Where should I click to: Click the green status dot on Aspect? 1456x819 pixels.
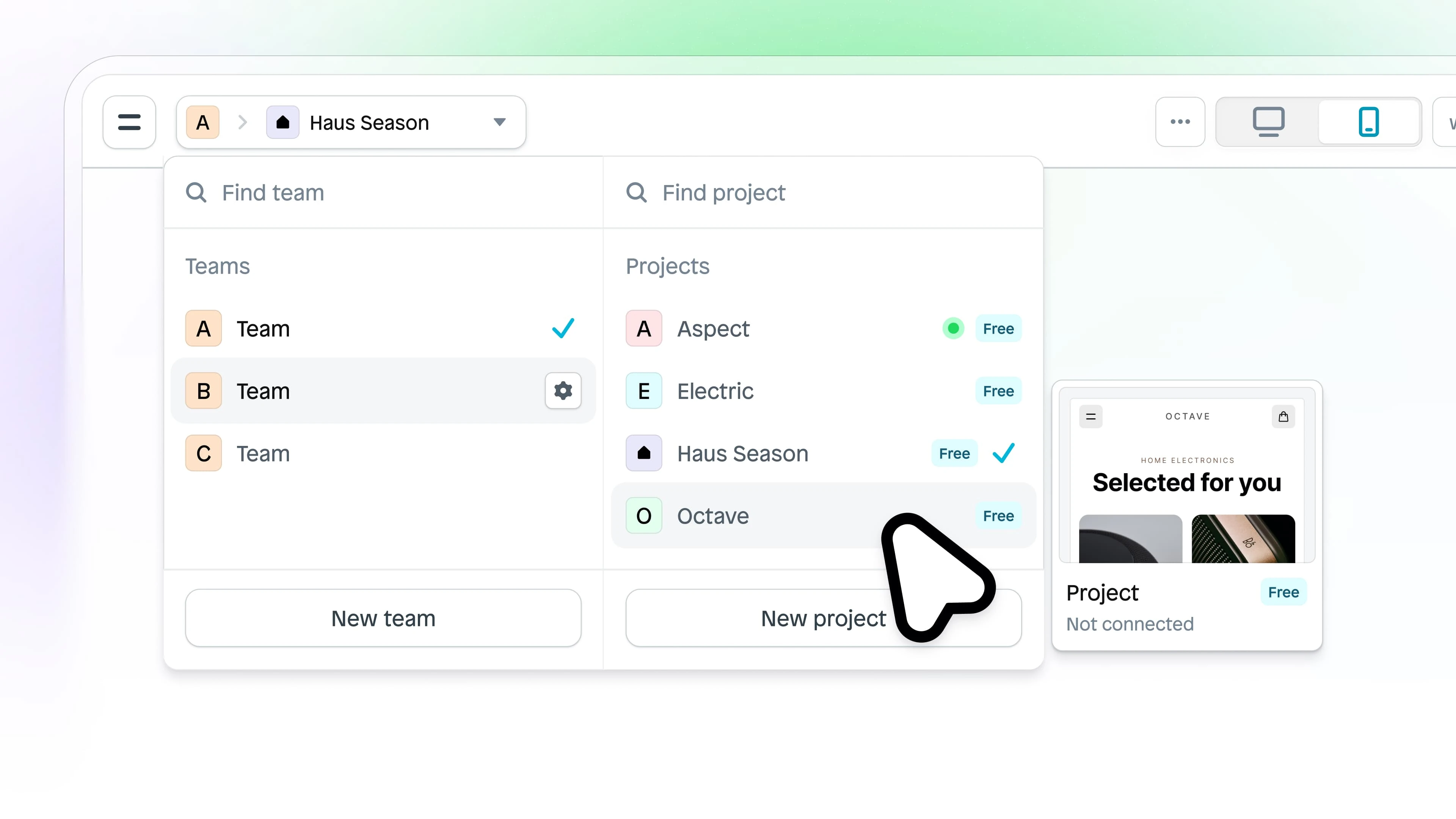coord(953,328)
